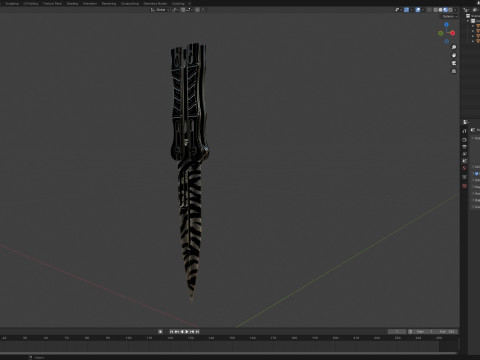Open the Scripting workspace tab
480x360 pixels.
[x=178, y=3]
